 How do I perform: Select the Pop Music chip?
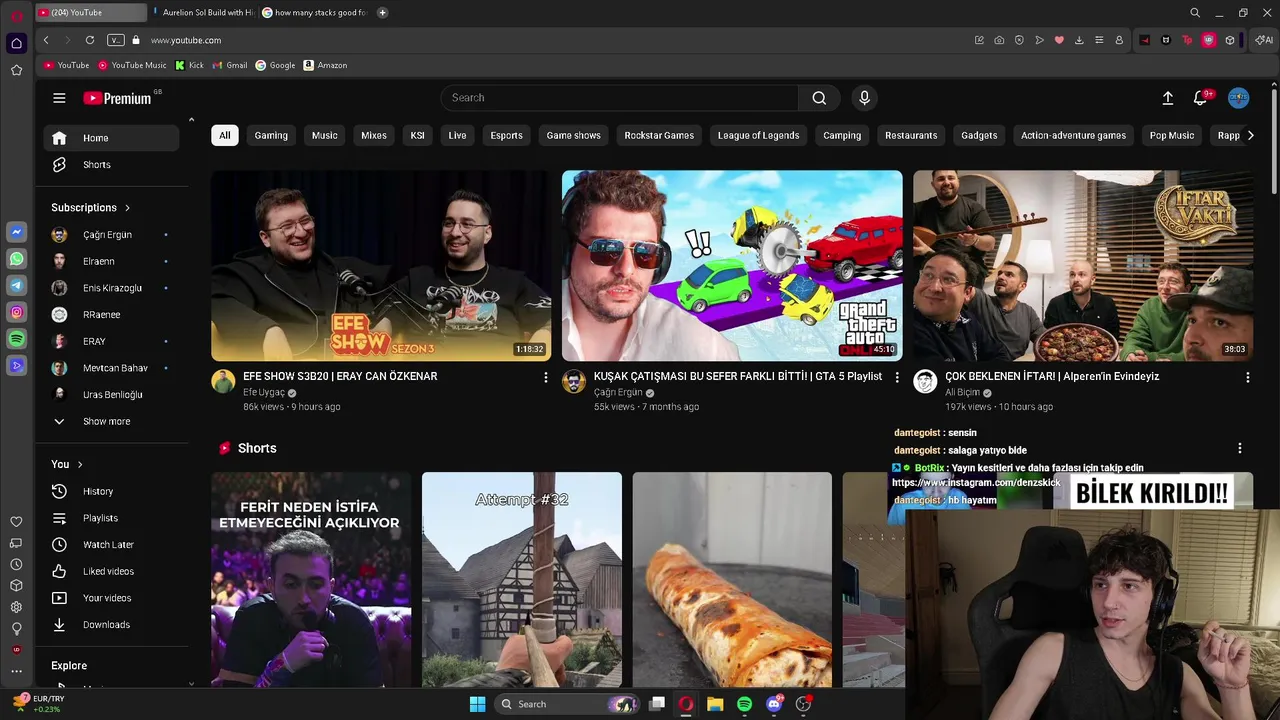coord(1172,135)
